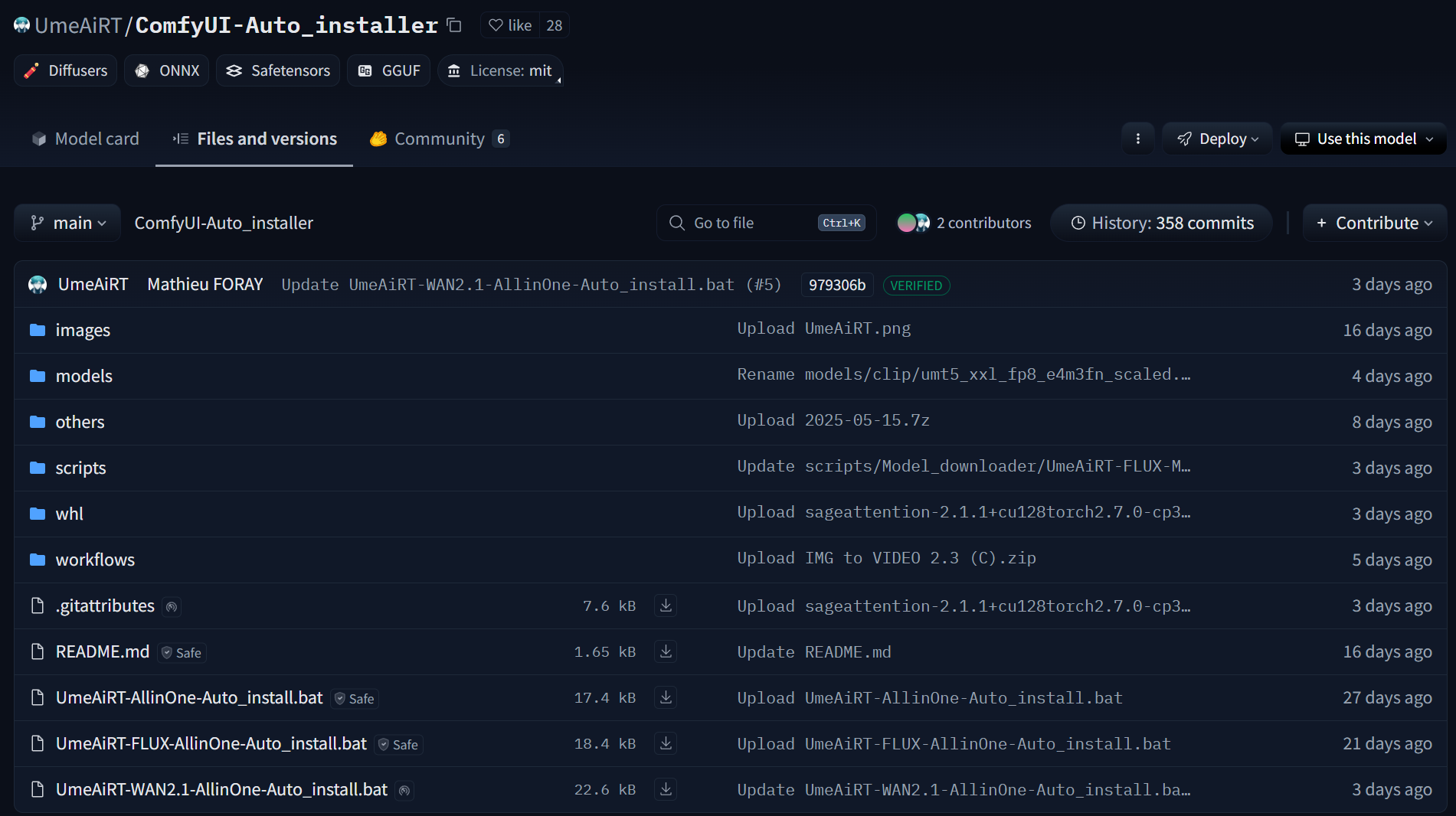Click the 22.6 kB size for WAN2.1 bat
Viewport: 1456px width, 816px height.
[605, 790]
